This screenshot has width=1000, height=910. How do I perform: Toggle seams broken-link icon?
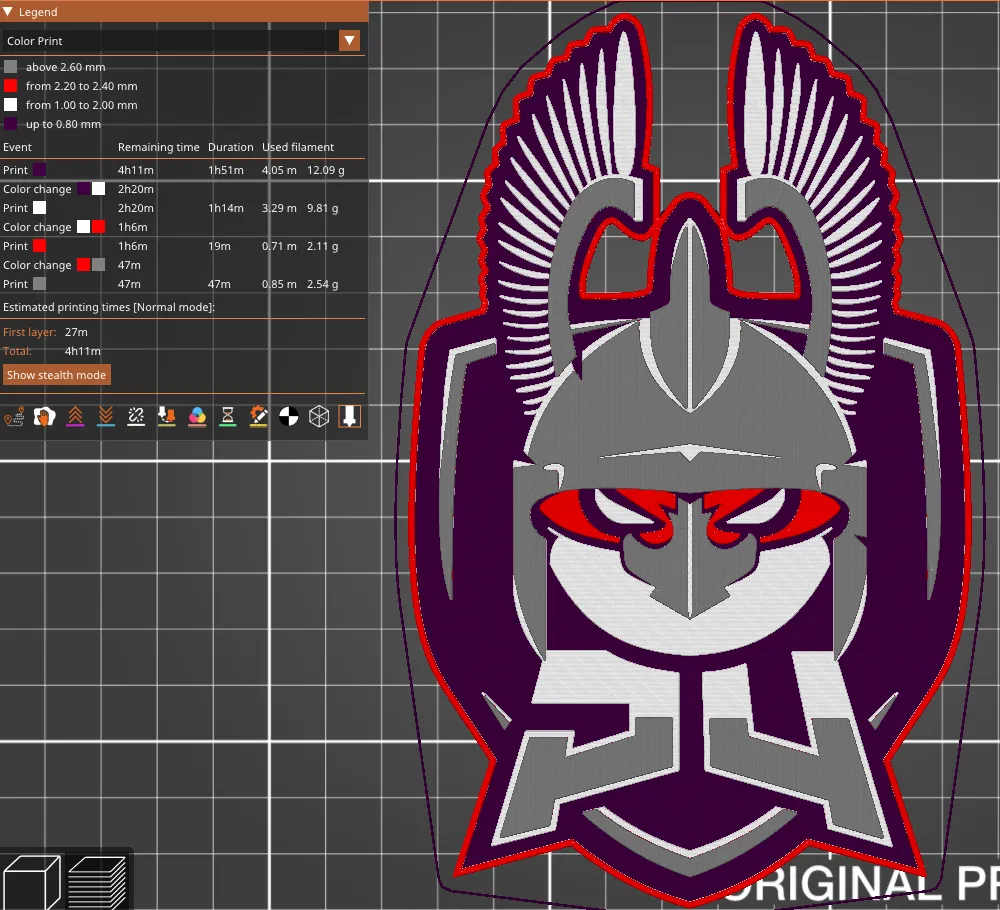coord(136,416)
